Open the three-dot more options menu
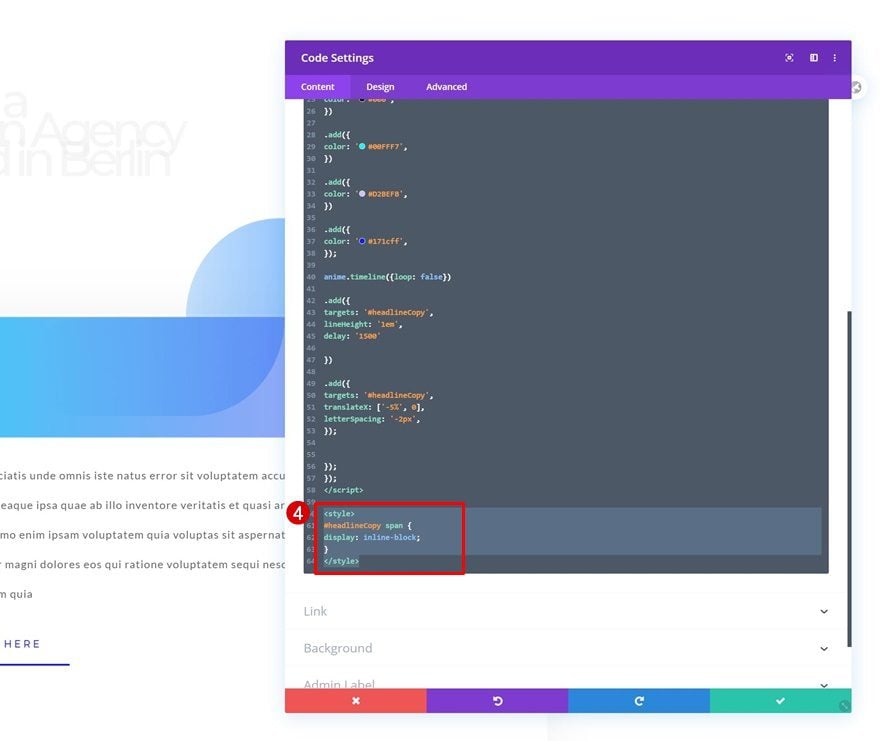Viewport: 880px width, 741px height. coord(835,58)
